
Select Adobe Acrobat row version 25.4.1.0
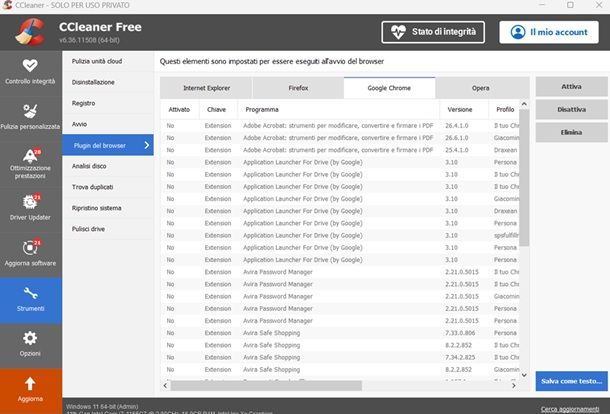click(x=340, y=150)
